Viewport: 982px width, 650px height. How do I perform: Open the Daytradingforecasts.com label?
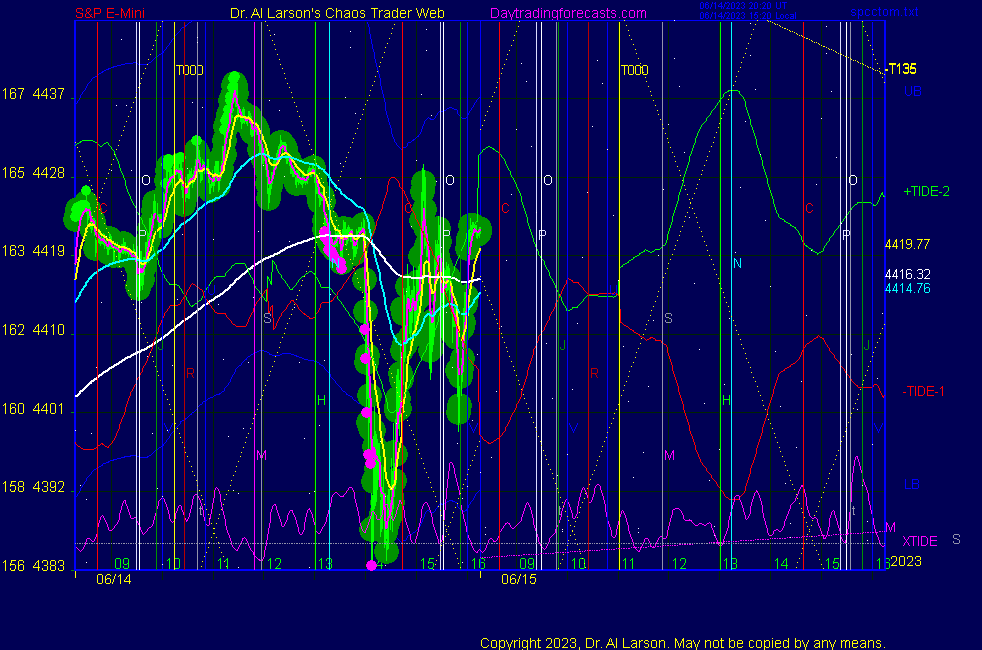(x=568, y=13)
